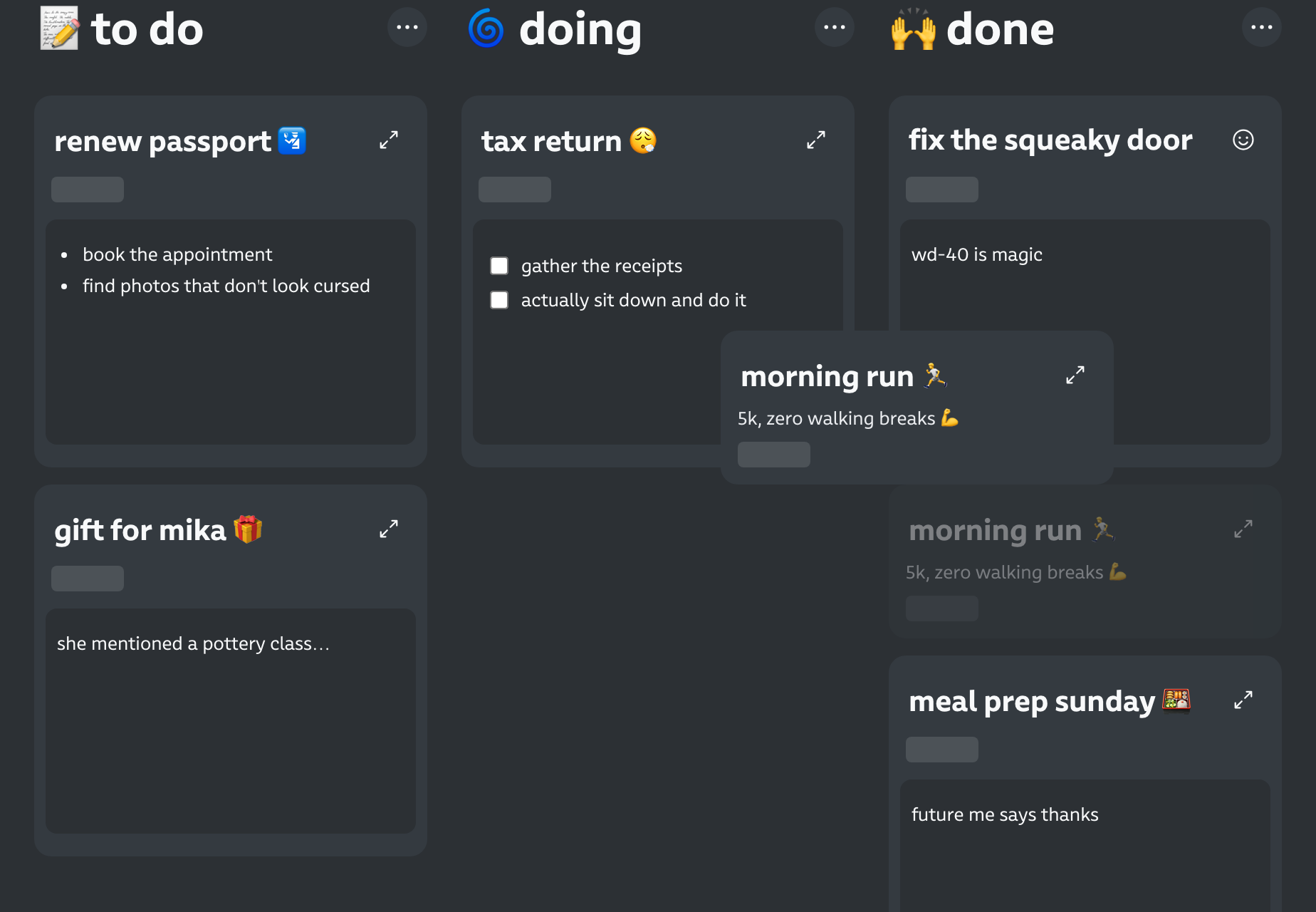The image size is (1316, 912).
Task: Click the wd-40 is magic note text
Action: [976, 254]
